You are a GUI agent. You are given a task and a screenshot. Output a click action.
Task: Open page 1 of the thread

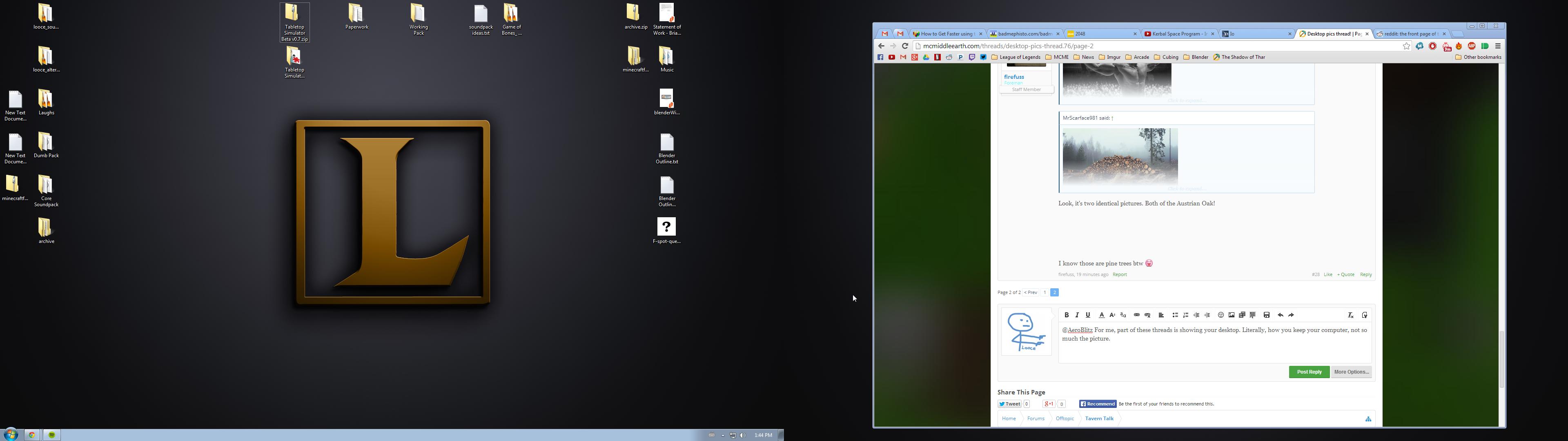pyautogui.click(x=1045, y=292)
